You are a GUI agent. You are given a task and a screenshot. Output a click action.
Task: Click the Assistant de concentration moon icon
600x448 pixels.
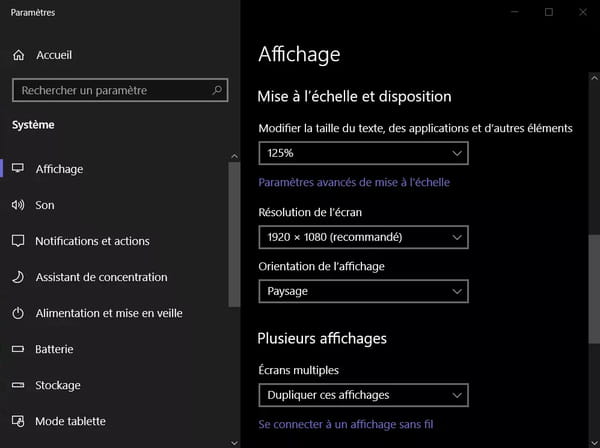coord(18,277)
